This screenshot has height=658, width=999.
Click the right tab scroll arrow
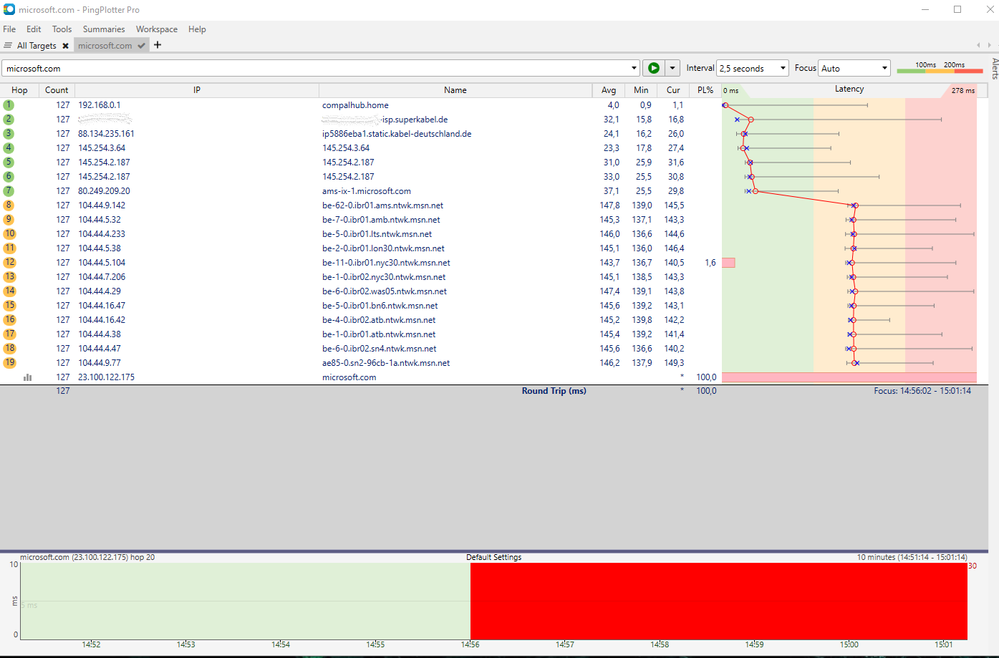click(988, 45)
